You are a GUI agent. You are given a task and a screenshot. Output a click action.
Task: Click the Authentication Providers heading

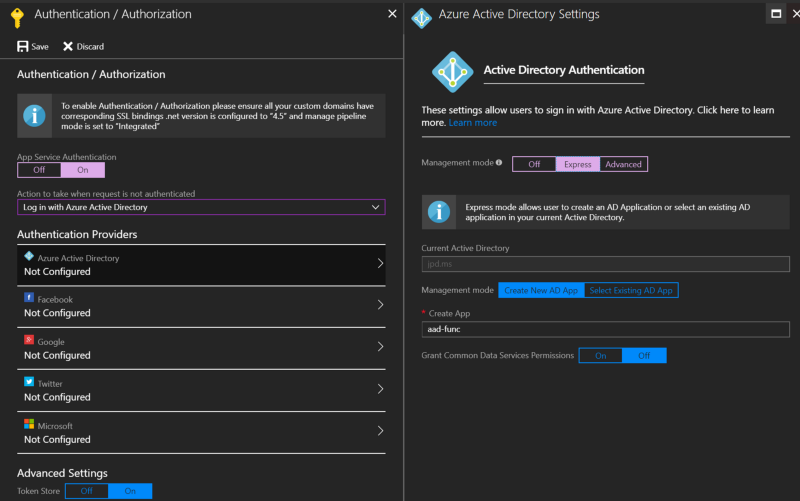coord(77,234)
